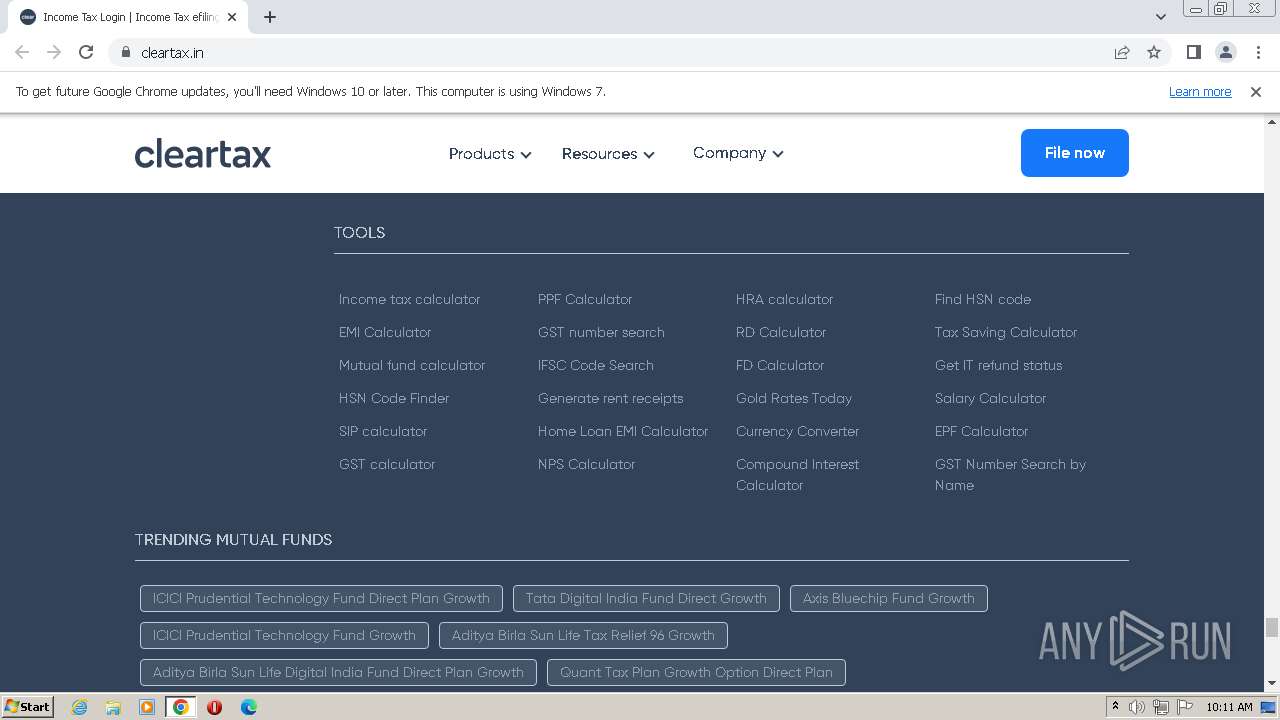Open File Explorer from the taskbar
The image size is (1280, 720).
tap(113, 707)
